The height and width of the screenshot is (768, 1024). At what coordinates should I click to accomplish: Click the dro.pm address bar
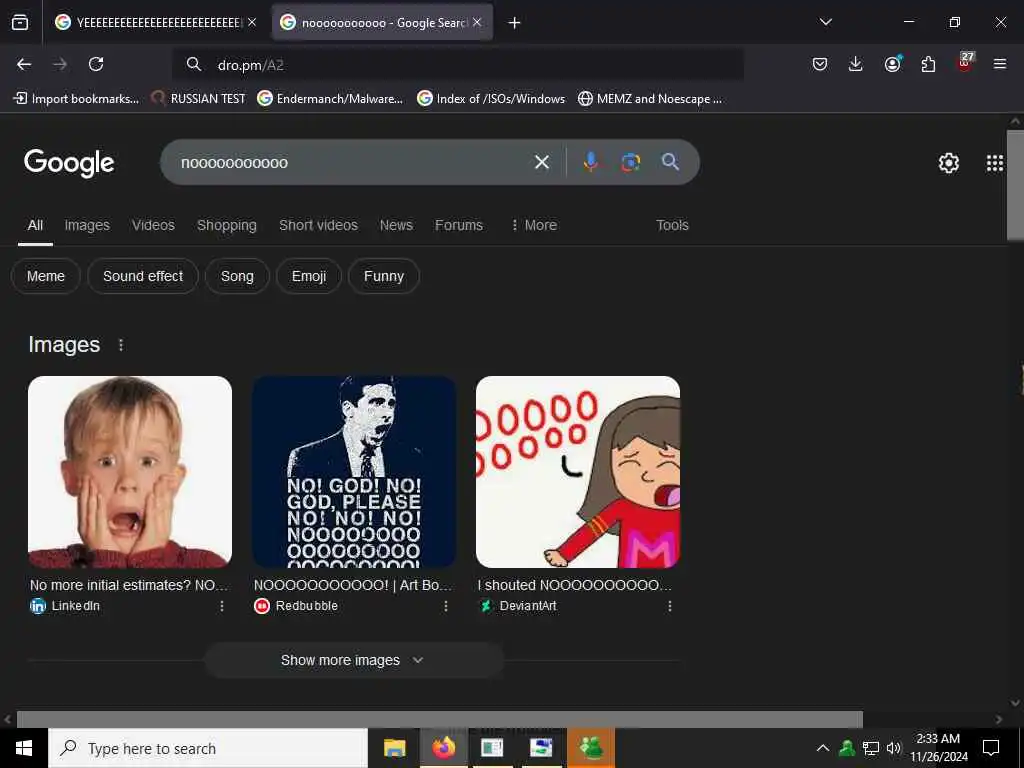click(457, 64)
